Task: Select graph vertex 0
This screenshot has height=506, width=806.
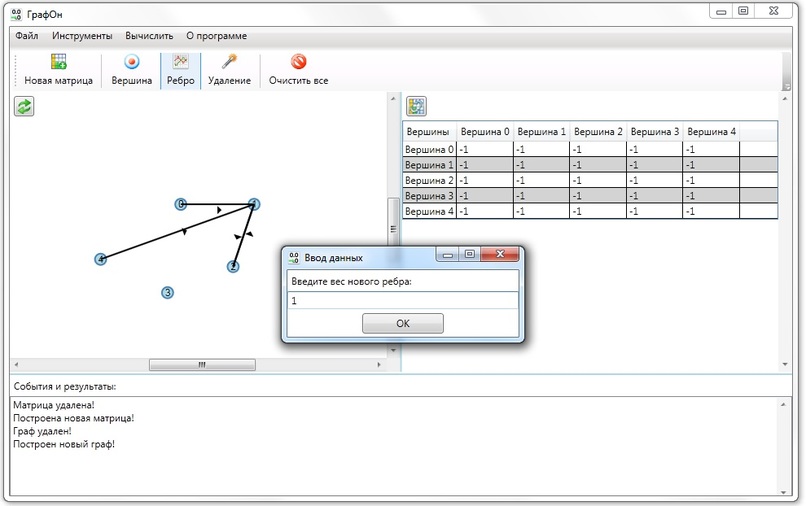Action: 180,204
